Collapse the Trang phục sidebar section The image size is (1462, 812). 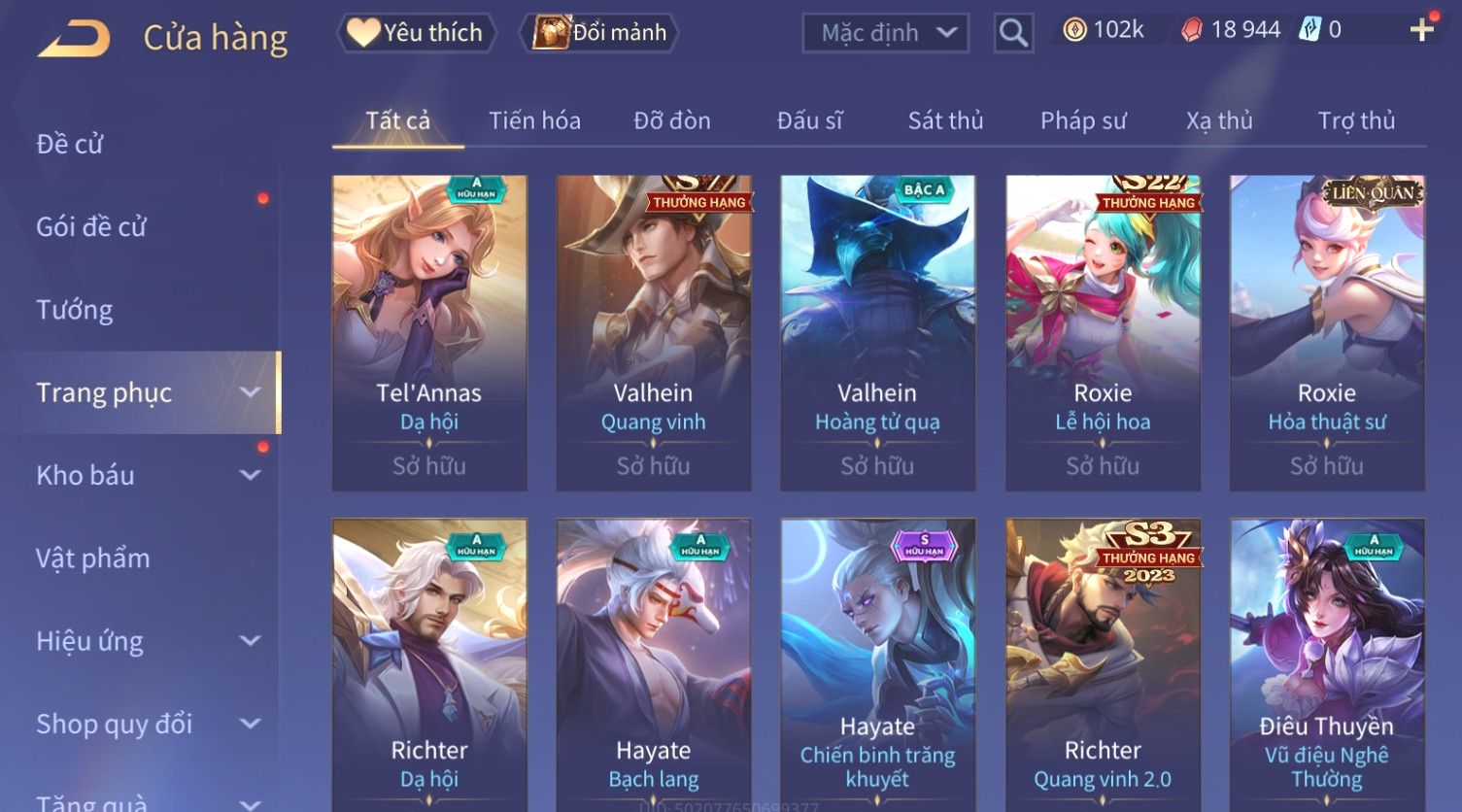[251, 392]
